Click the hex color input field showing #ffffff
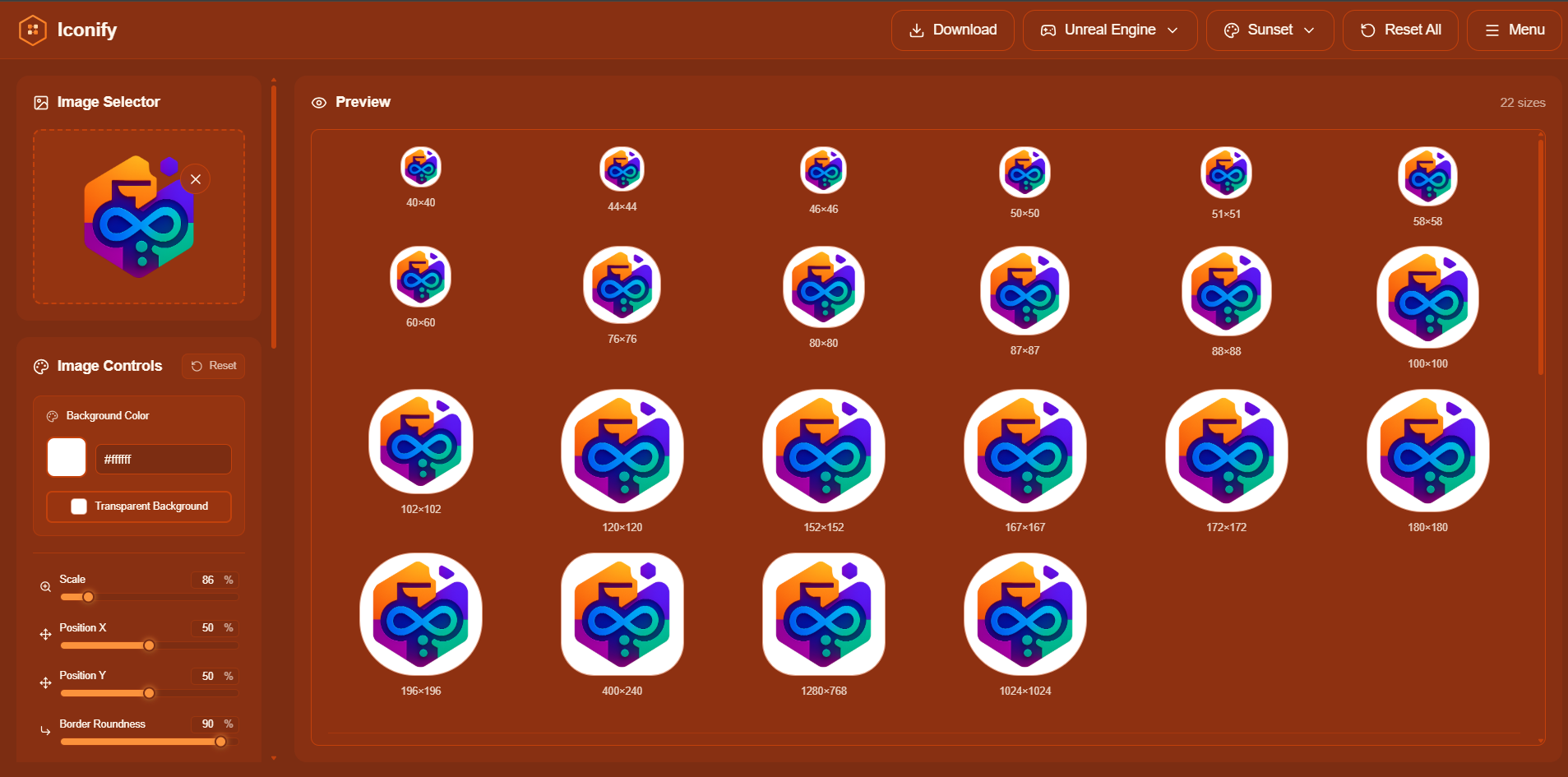 162,459
